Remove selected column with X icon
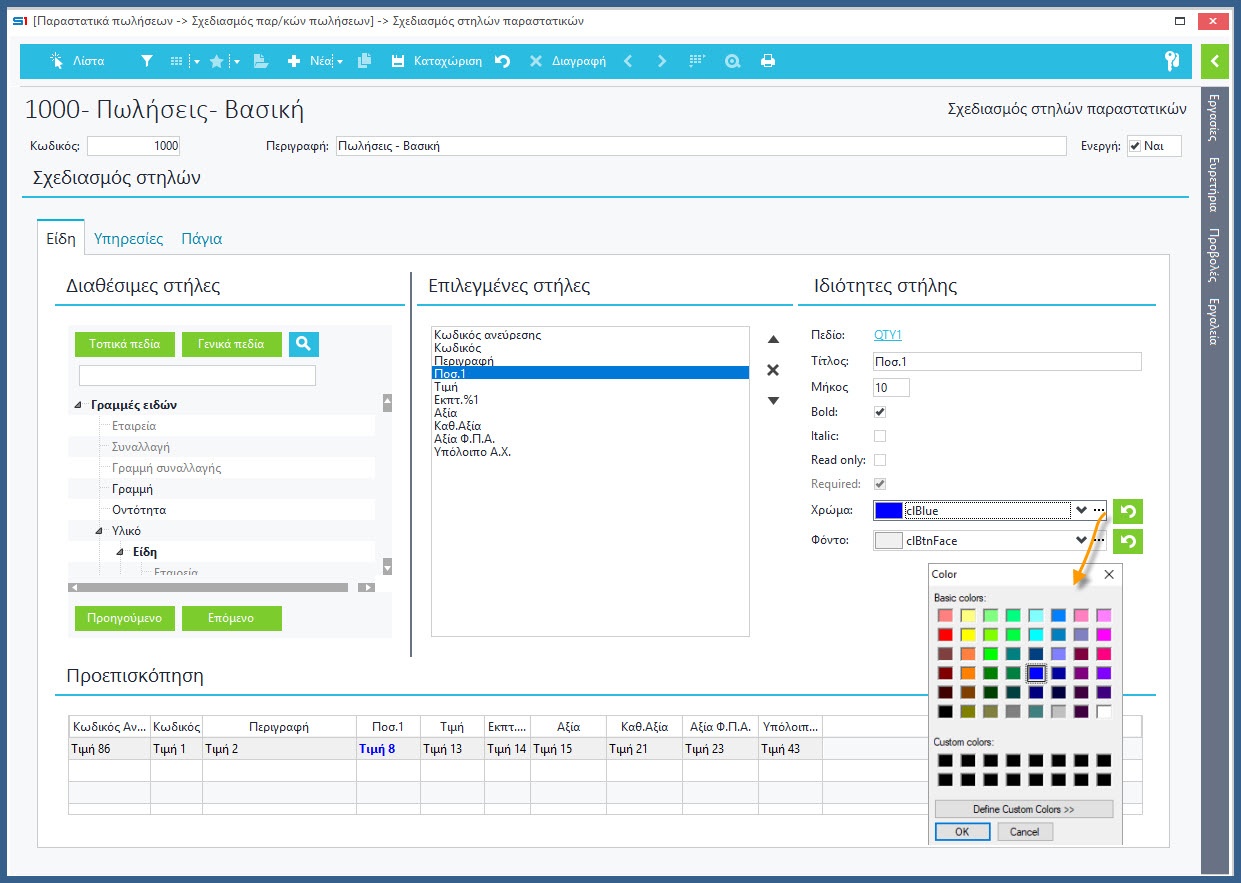This screenshot has width=1241, height=883. [x=772, y=370]
